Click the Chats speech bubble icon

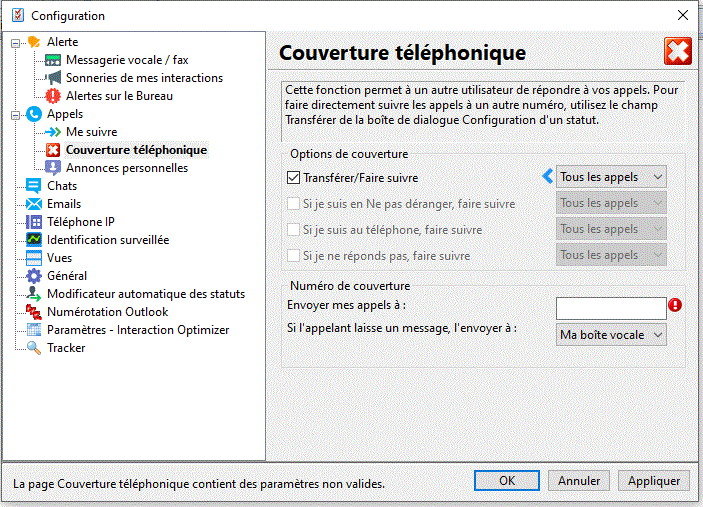pos(34,186)
